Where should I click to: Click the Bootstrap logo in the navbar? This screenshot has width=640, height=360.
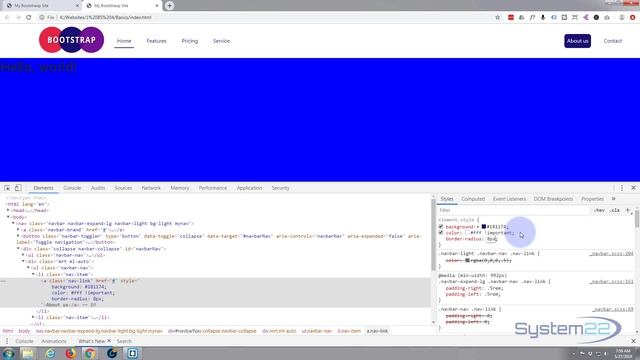pos(71,40)
